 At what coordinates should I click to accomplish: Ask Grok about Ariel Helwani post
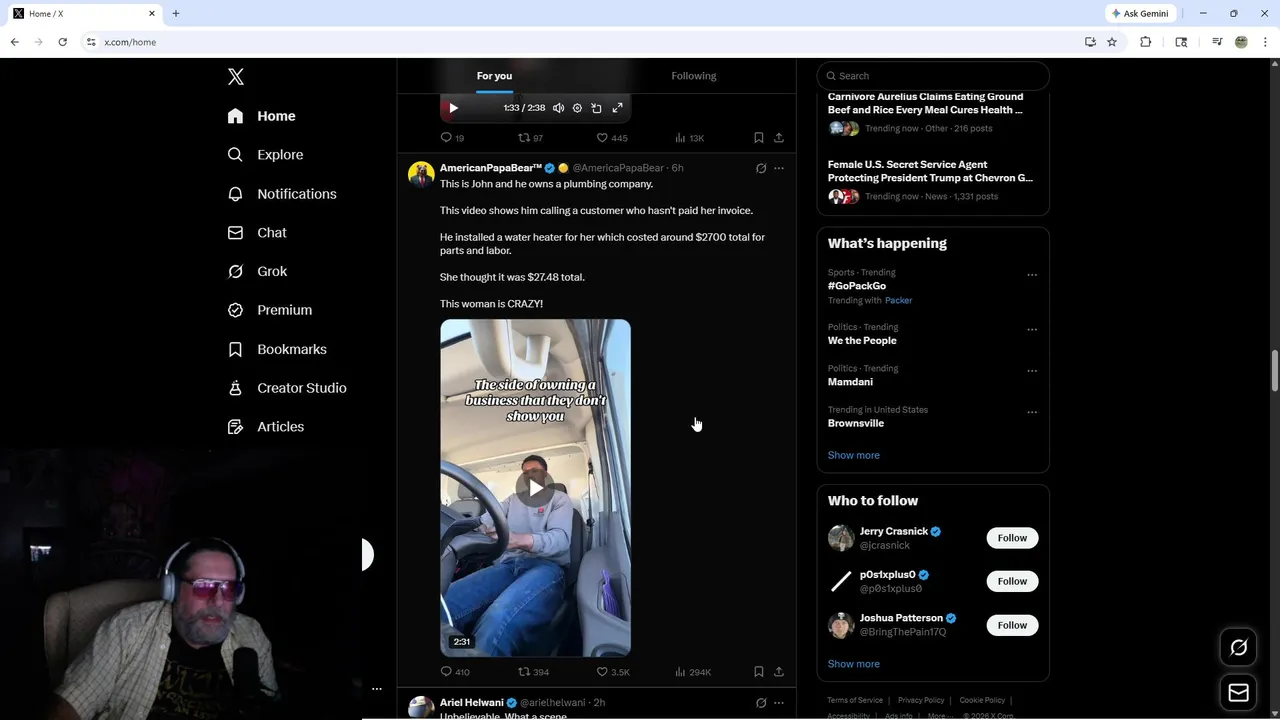pyautogui.click(x=761, y=703)
